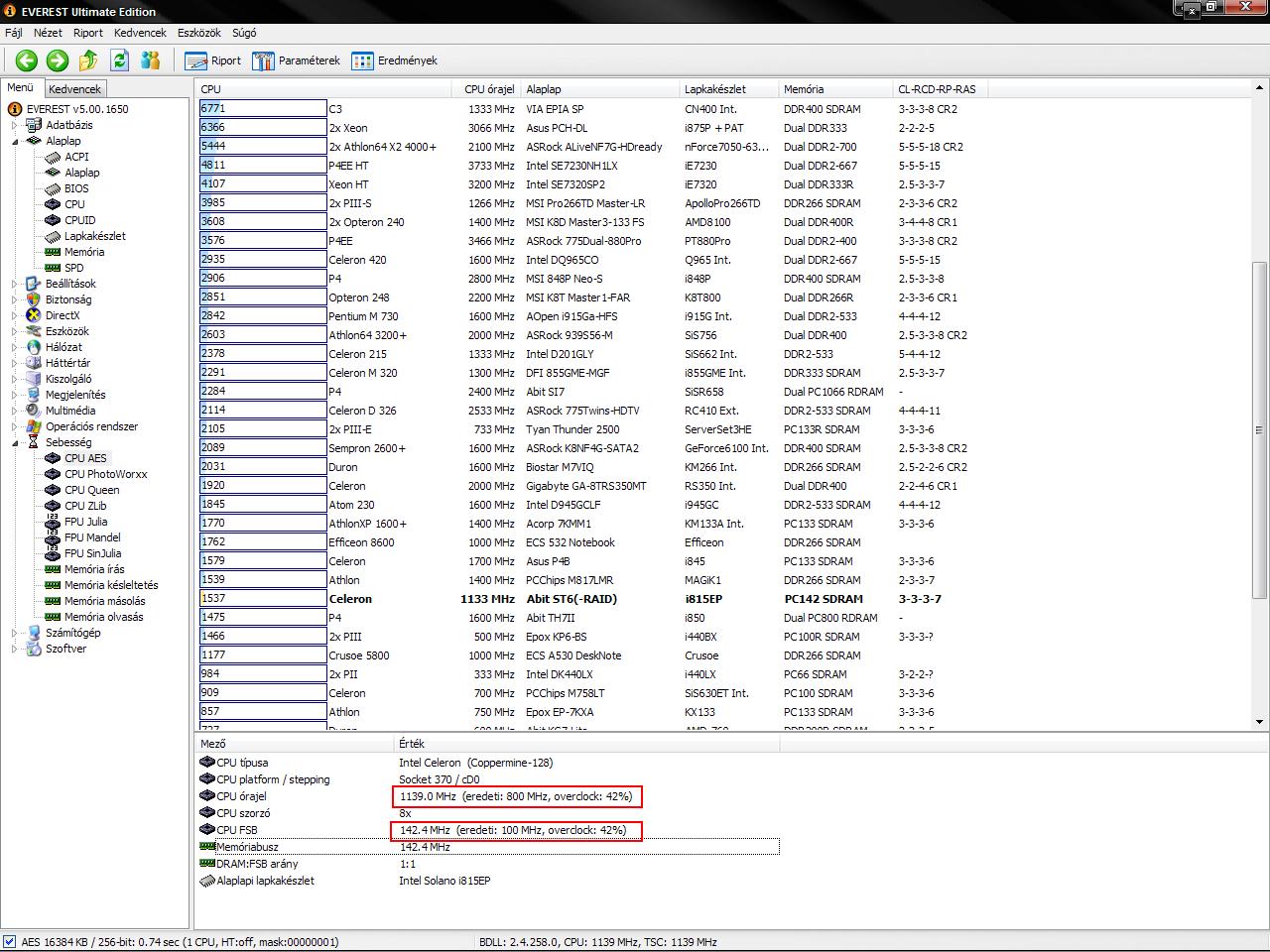This screenshot has height=952, width=1270.
Task: Click the scrollbar down arrow
Action: click(1260, 722)
